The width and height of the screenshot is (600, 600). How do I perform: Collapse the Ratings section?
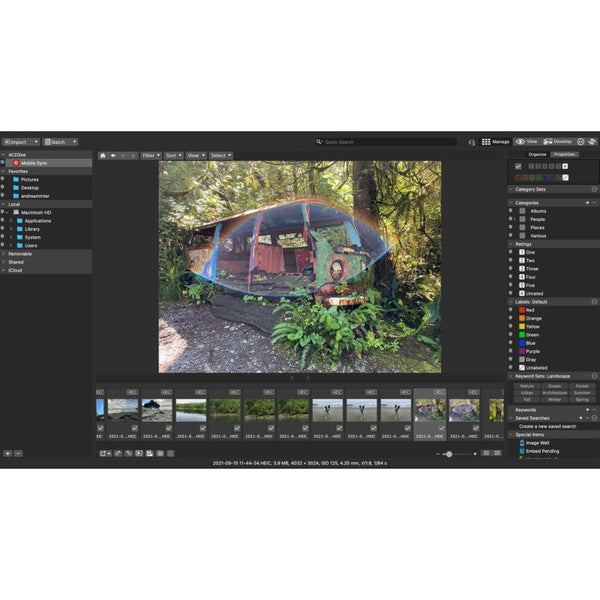511,244
